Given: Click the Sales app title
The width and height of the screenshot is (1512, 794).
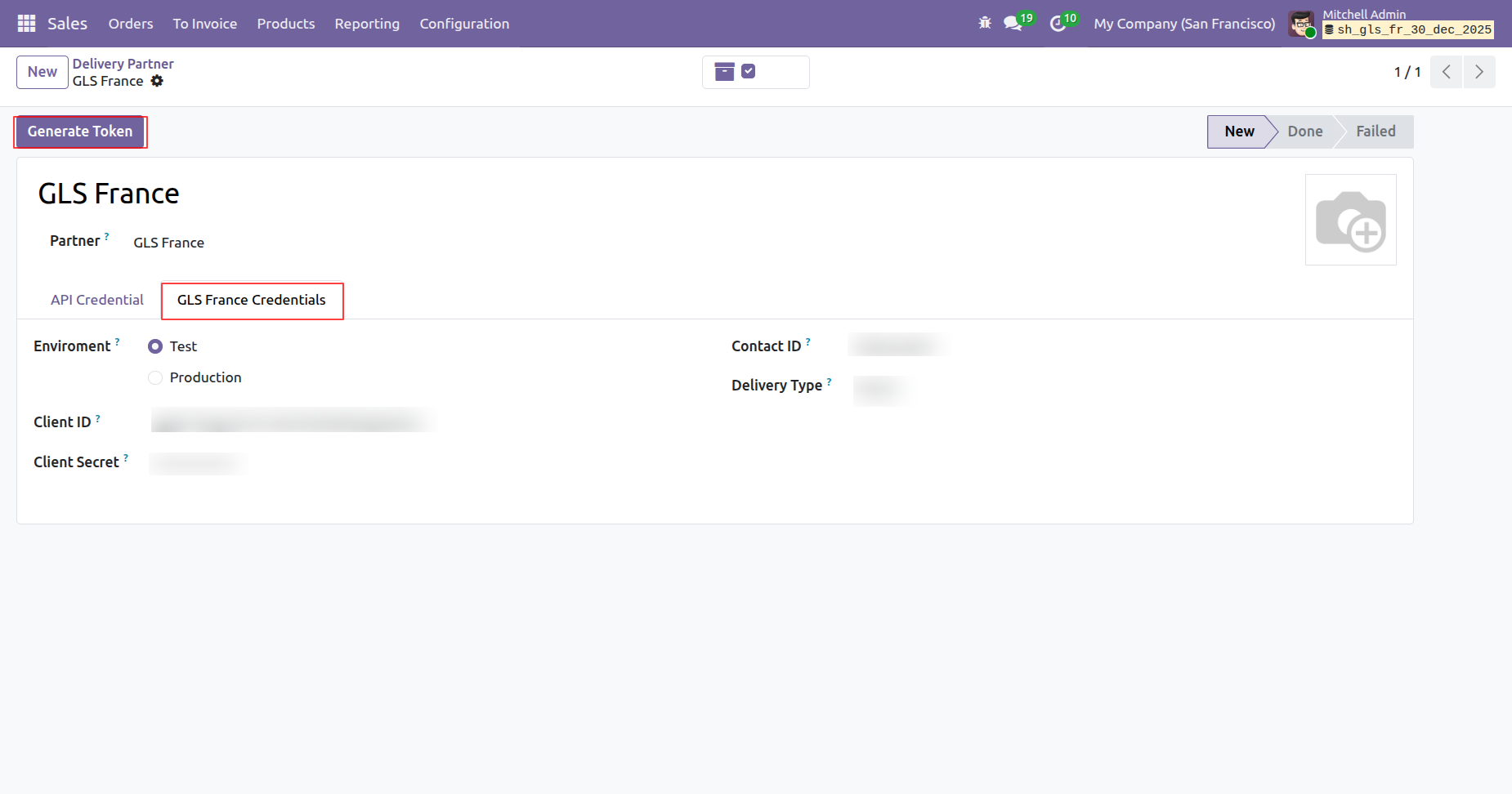Looking at the screenshot, I should [x=67, y=24].
